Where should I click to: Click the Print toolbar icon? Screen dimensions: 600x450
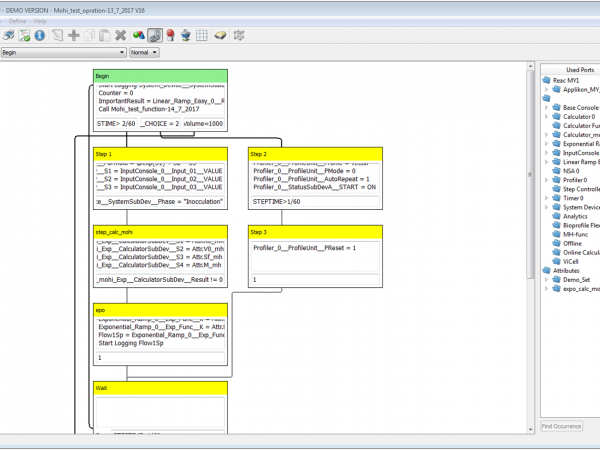point(9,36)
